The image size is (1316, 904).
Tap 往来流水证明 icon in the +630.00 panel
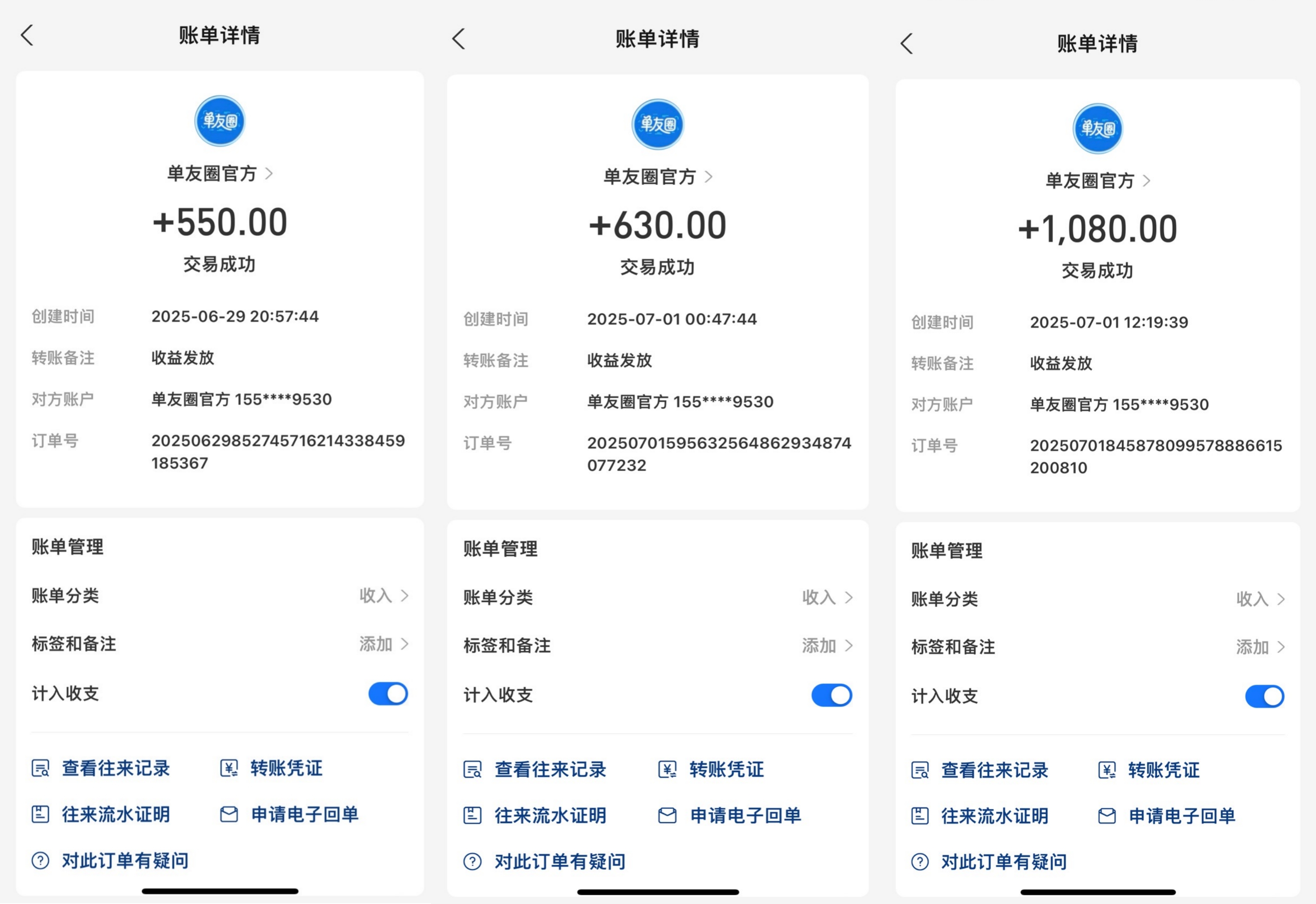coord(472,815)
